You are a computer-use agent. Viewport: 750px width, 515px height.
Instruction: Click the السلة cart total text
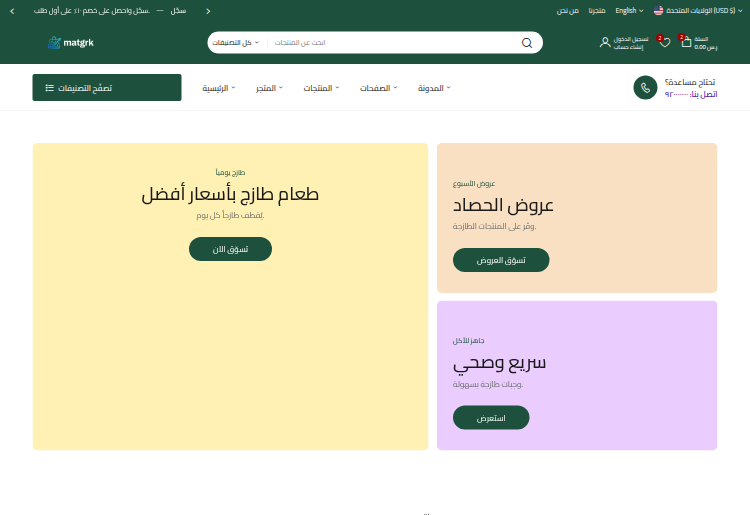(x=706, y=43)
